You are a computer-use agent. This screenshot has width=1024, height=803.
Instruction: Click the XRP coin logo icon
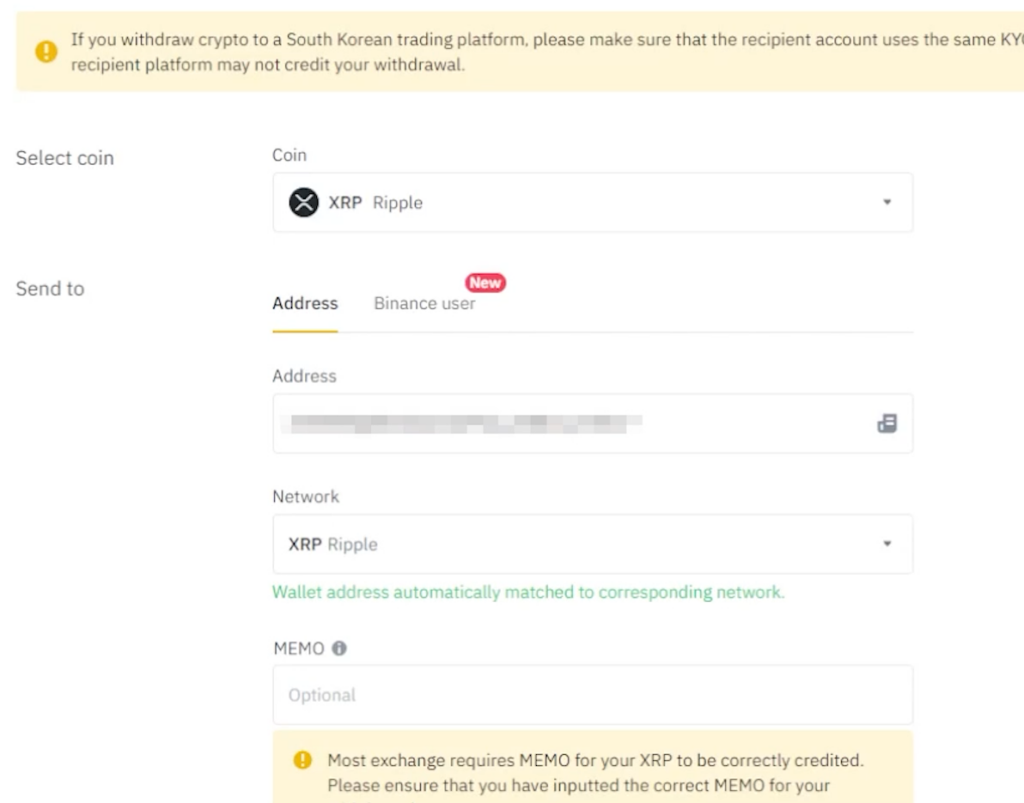pyautogui.click(x=304, y=202)
